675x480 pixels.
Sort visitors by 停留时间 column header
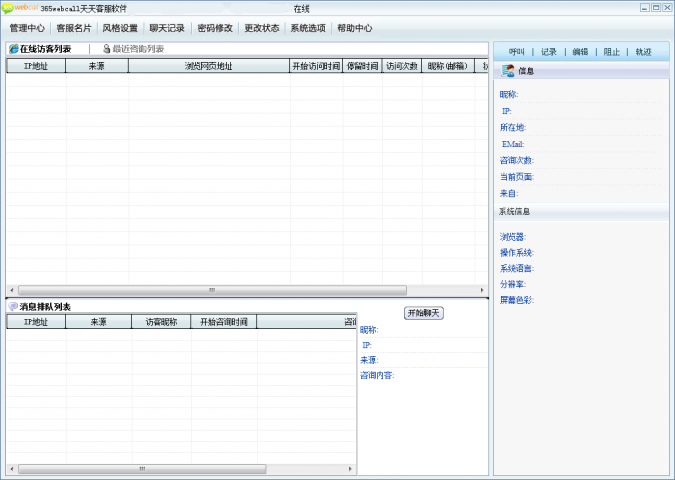[x=362, y=66]
